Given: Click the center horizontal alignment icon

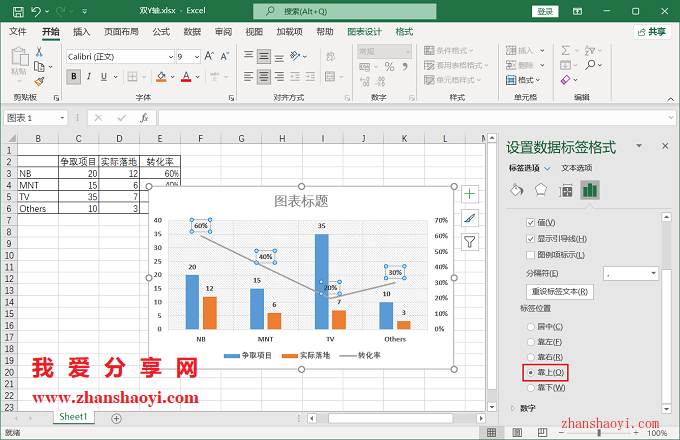Looking at the screenshot, I should 264,77.
